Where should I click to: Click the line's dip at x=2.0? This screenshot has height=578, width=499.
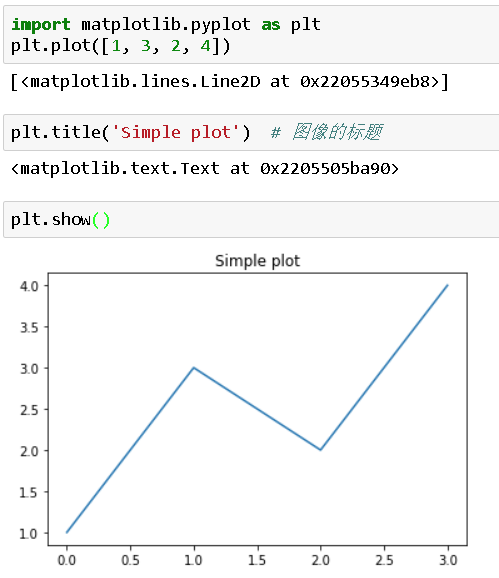click(x=321, y=450)
